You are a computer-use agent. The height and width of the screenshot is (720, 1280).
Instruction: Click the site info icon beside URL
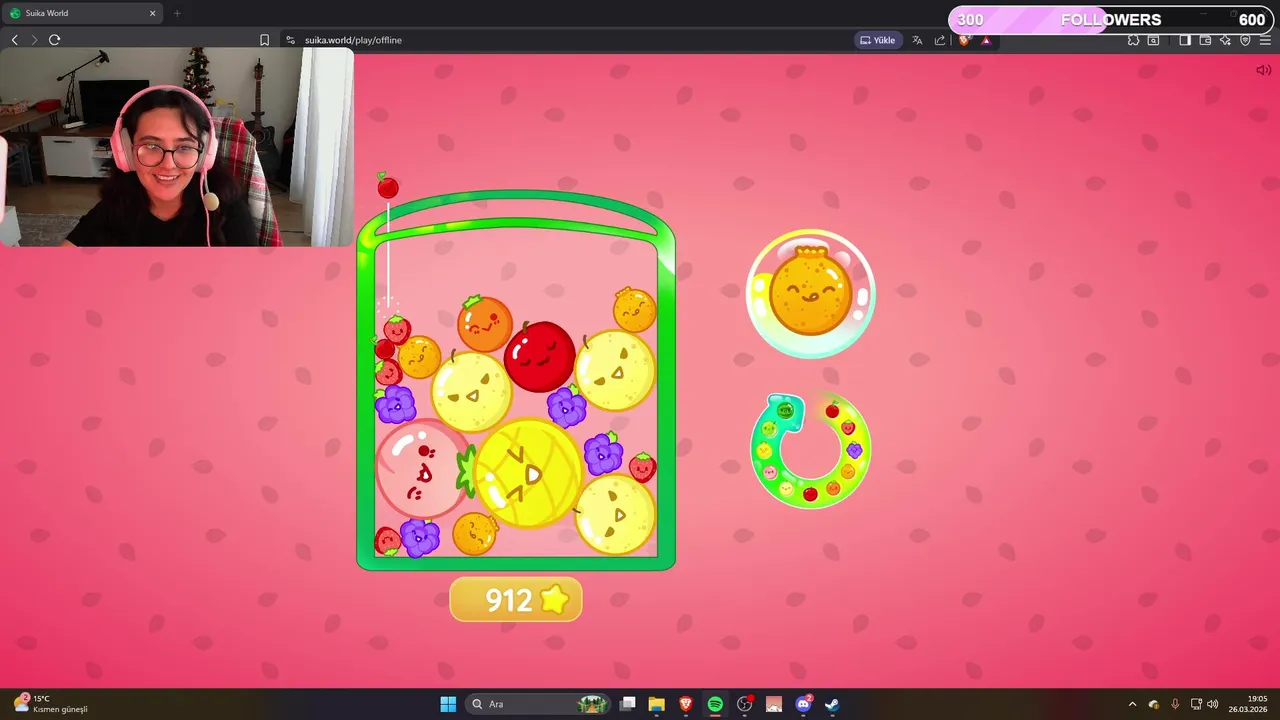tap(290, 40)
